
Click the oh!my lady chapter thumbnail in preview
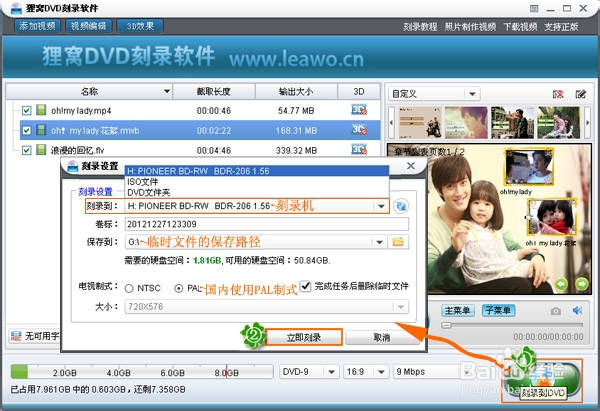click(529, 167)
